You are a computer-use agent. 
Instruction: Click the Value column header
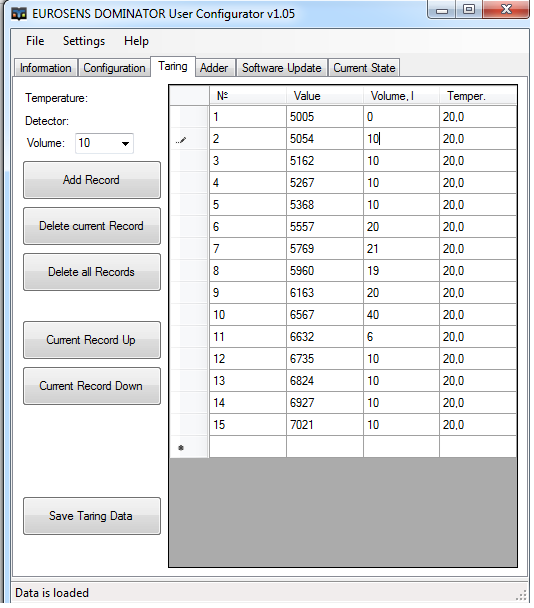(325, 95)
